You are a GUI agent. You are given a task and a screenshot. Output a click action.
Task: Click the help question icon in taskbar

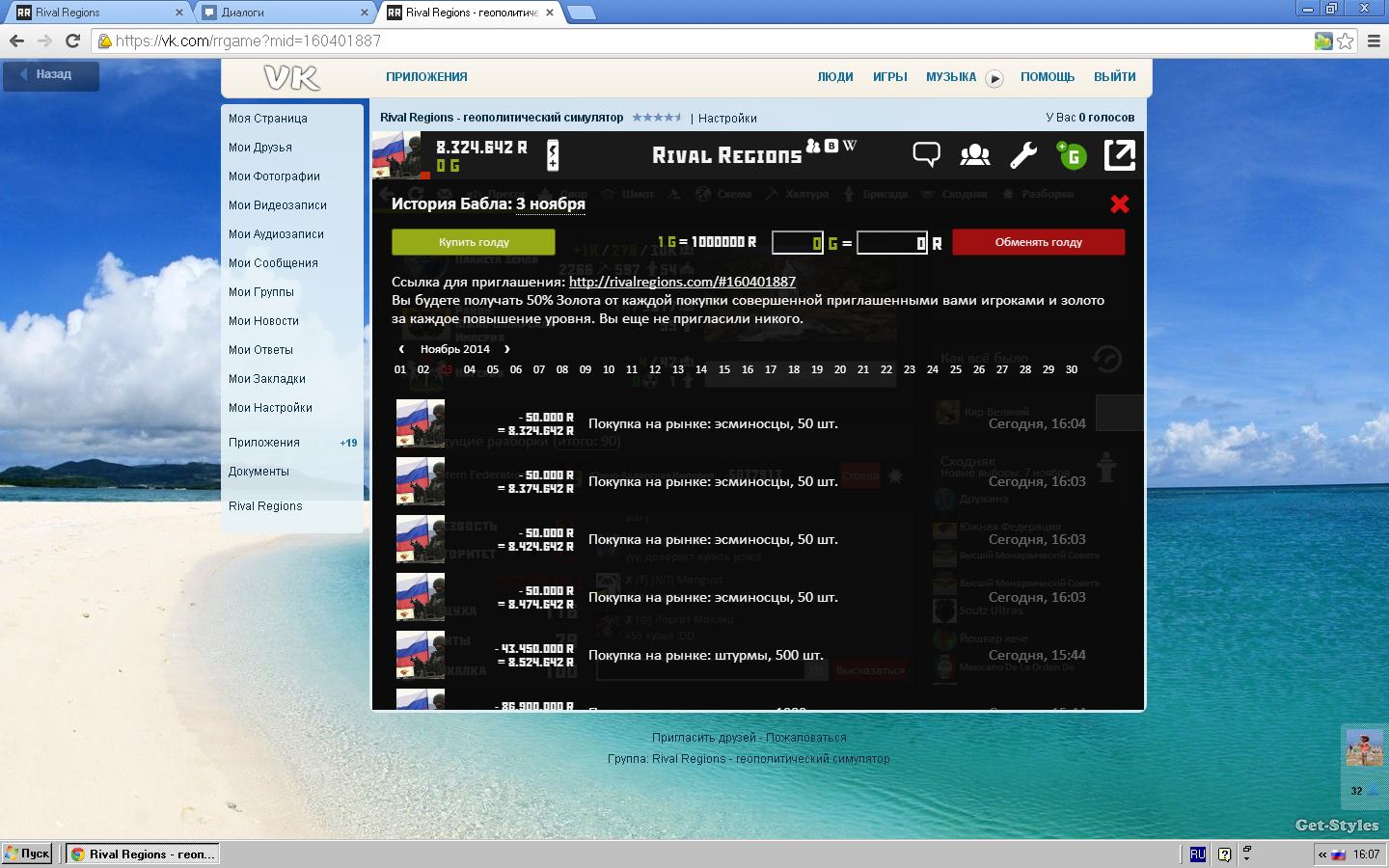(x=1224, y=854)
